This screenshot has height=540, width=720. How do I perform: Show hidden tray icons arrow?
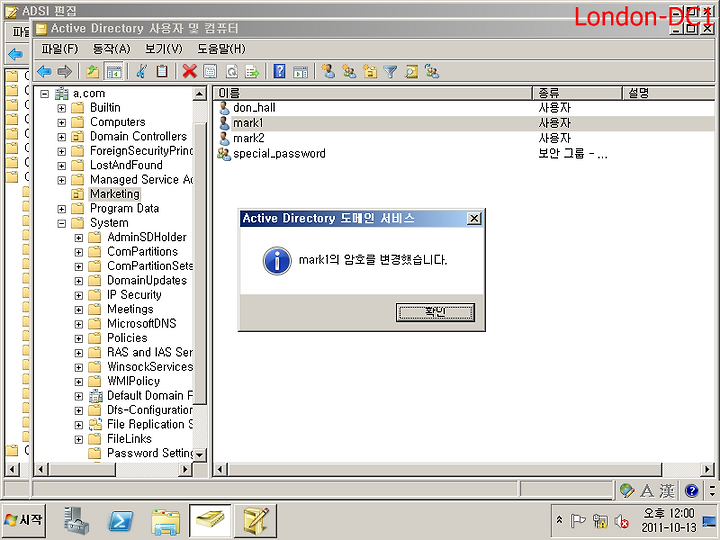pyautogui.click(x=559, y=520)
